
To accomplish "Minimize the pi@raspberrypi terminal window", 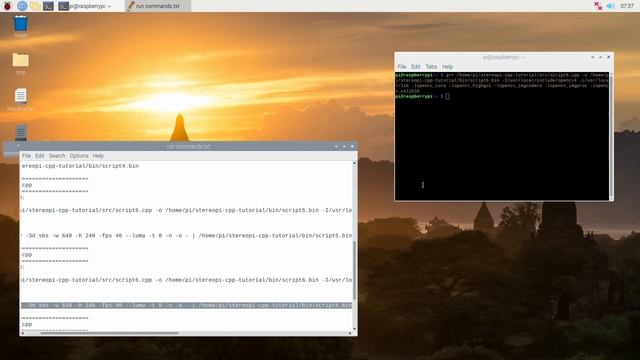I will [x=592, y=57].
